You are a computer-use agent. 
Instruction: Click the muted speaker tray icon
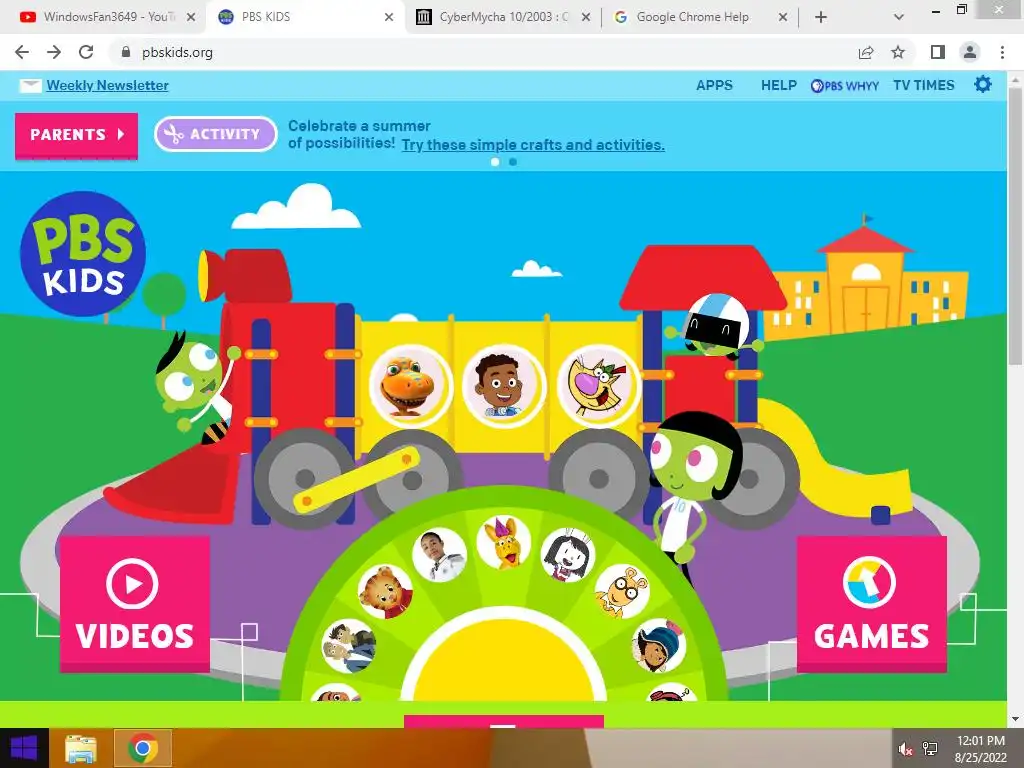(905, 749)
